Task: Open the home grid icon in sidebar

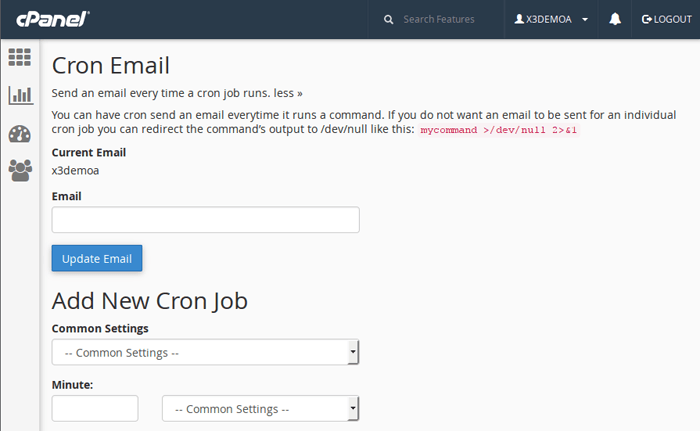Action: coord(20,57)
